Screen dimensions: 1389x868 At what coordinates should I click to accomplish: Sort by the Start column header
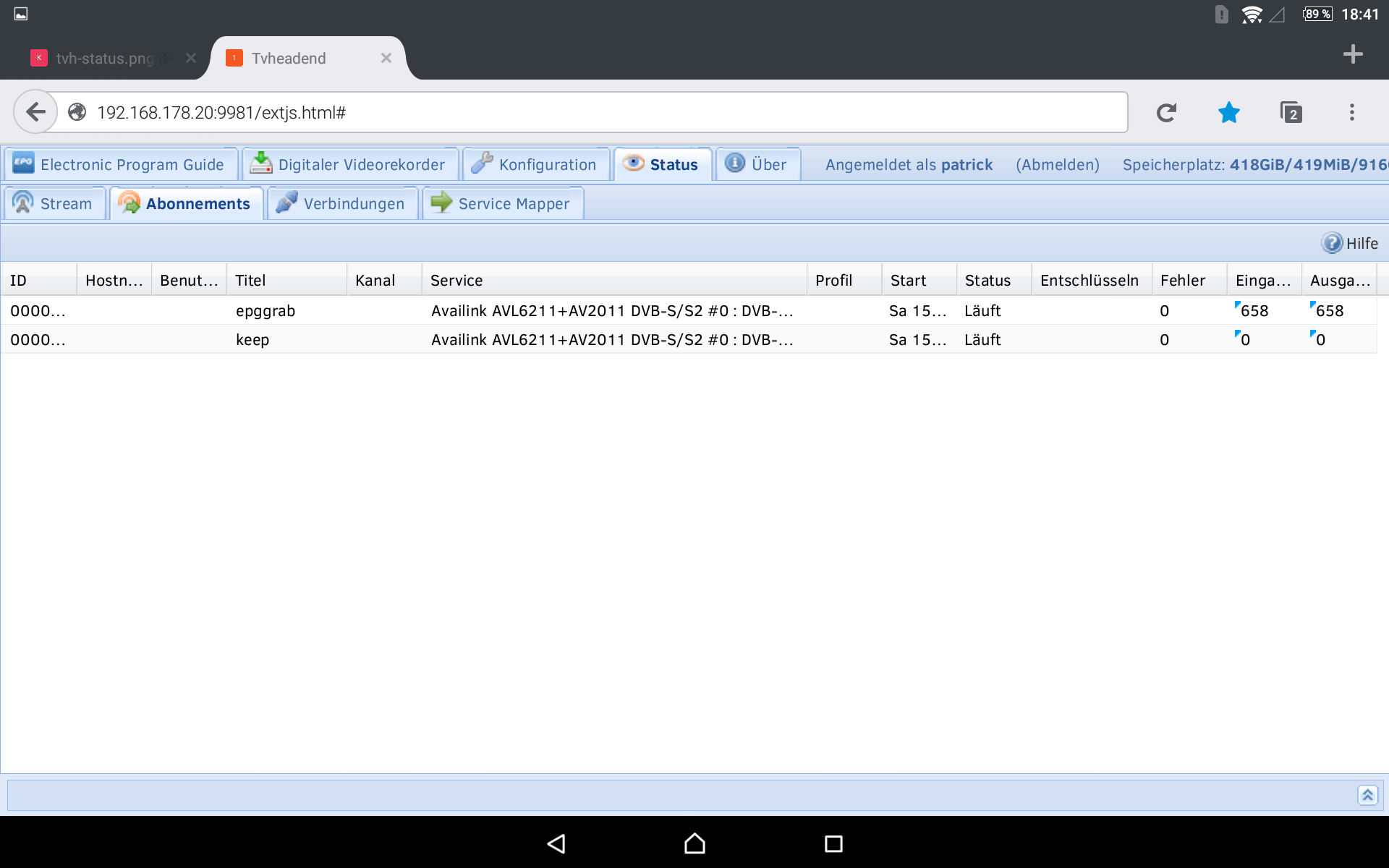pos(919,280)
